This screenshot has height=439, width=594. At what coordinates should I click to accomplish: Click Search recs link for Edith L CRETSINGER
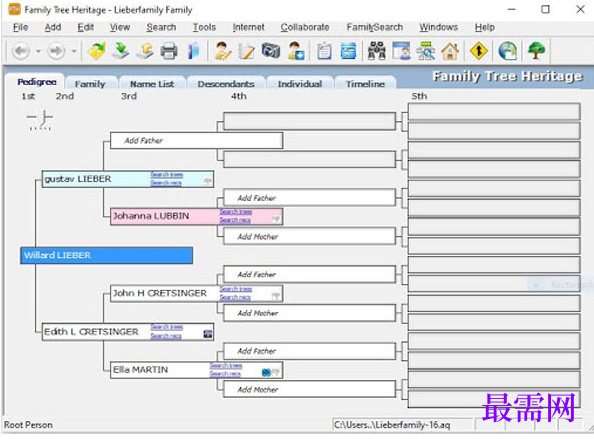point(166,336)
